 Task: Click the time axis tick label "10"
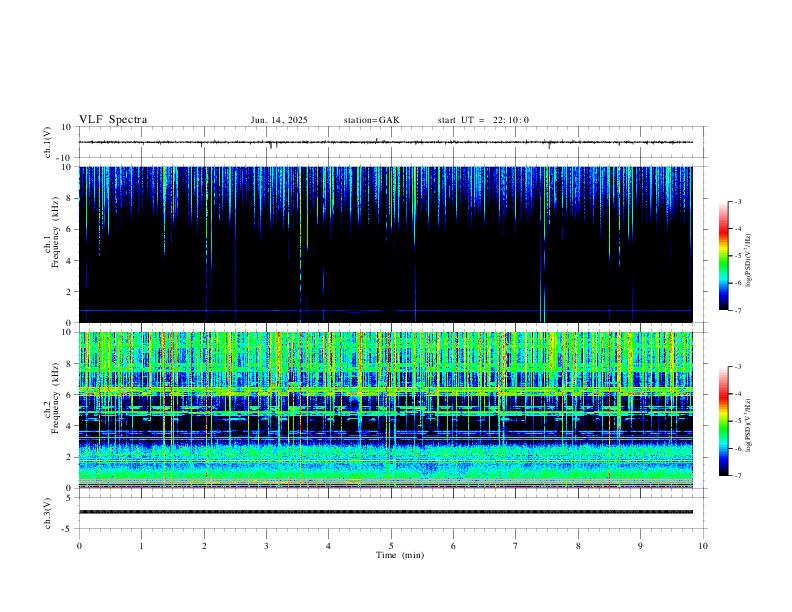[x=703, y=546]
